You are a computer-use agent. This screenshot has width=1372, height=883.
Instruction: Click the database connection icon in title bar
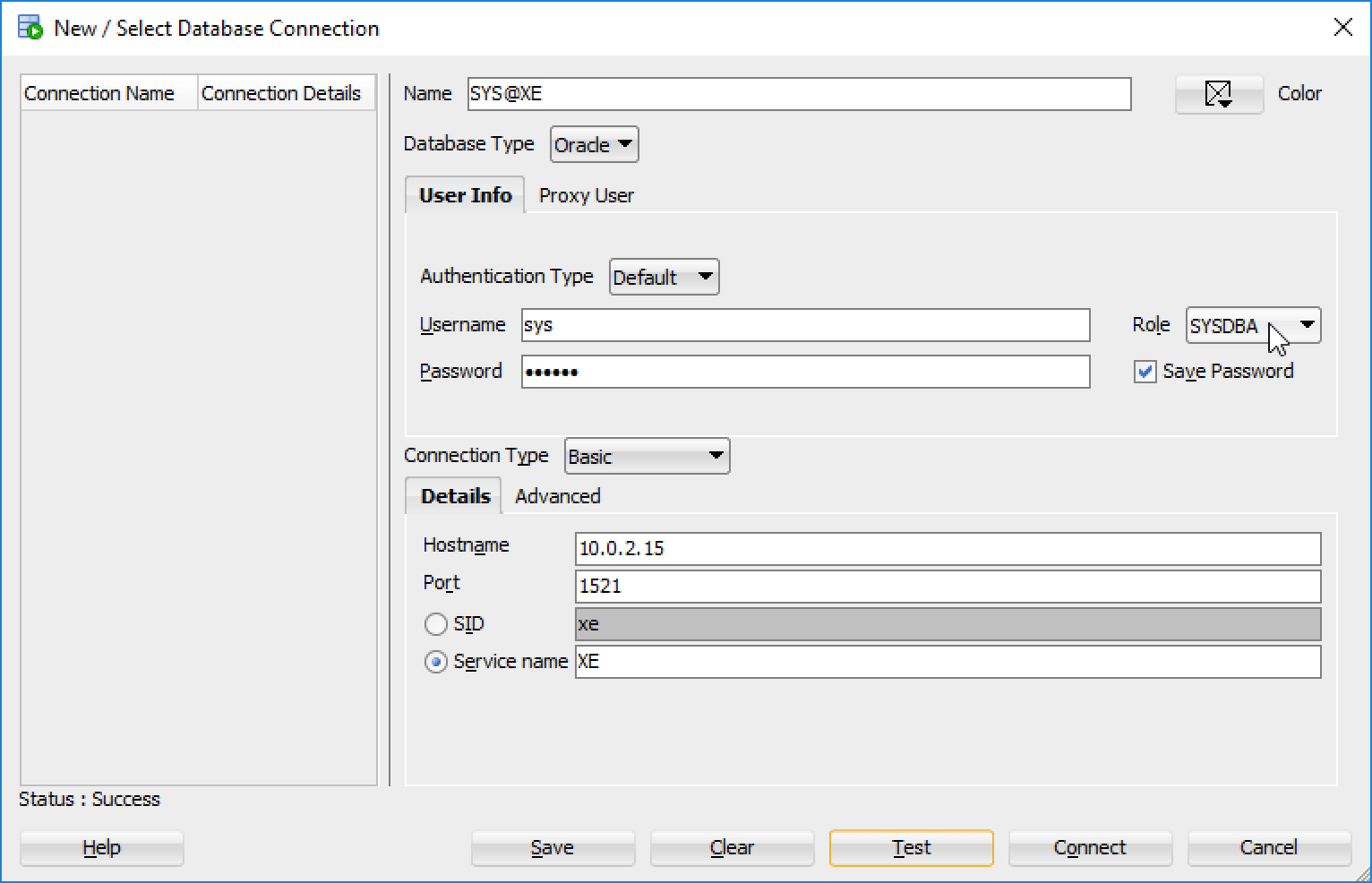point(29,28)
